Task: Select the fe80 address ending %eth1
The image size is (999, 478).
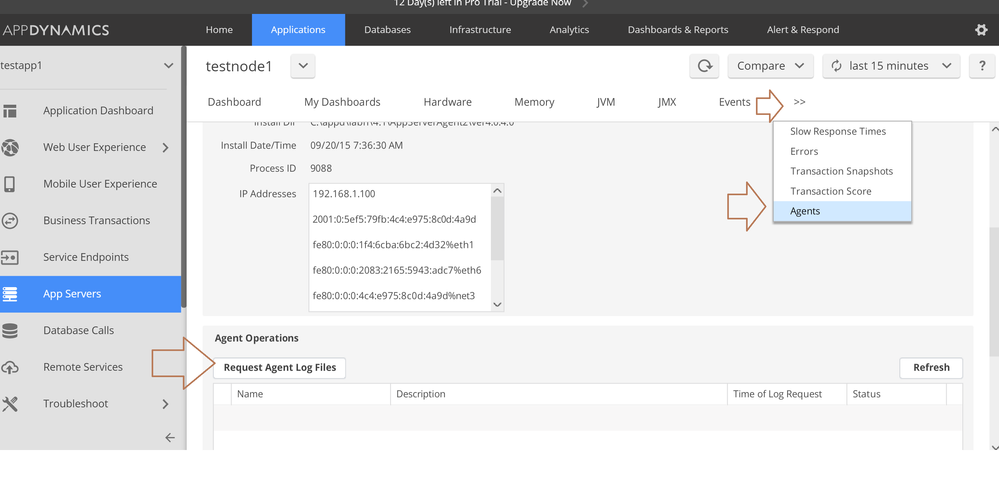Action: coord(393,245)
